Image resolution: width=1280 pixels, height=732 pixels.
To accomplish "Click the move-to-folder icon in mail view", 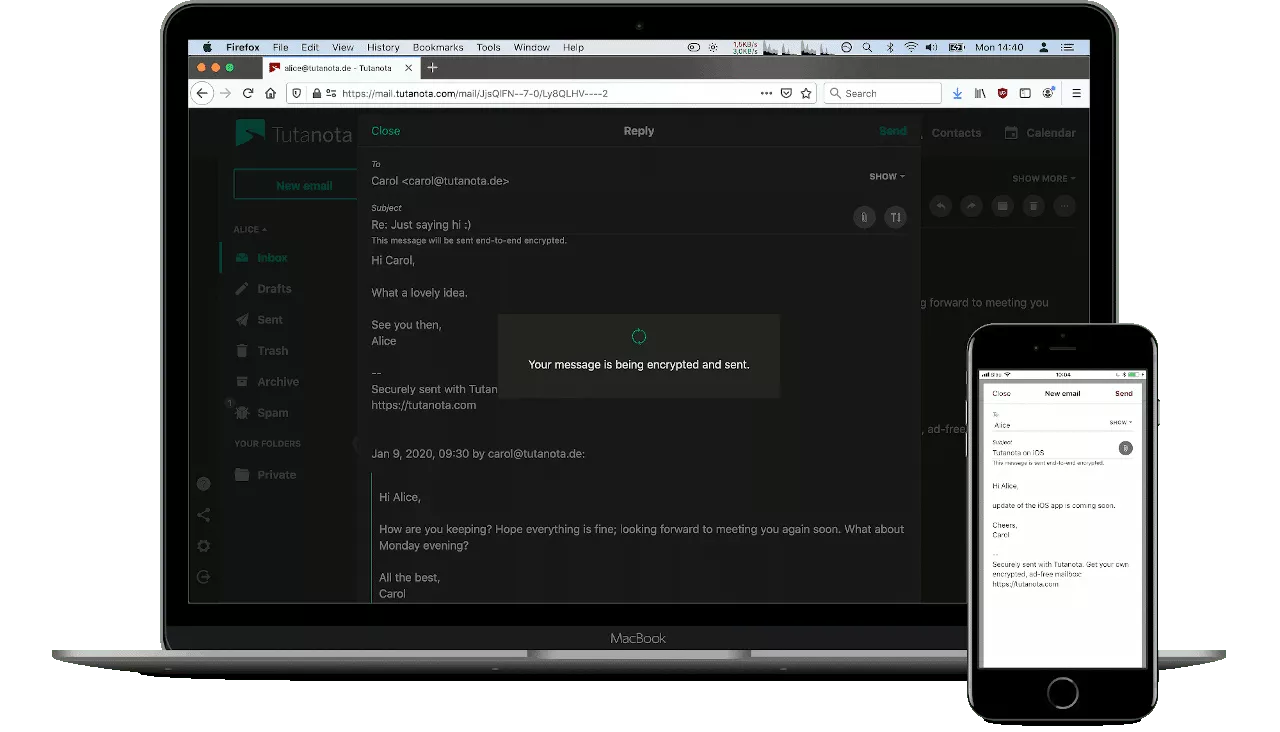I will 1002,206.
